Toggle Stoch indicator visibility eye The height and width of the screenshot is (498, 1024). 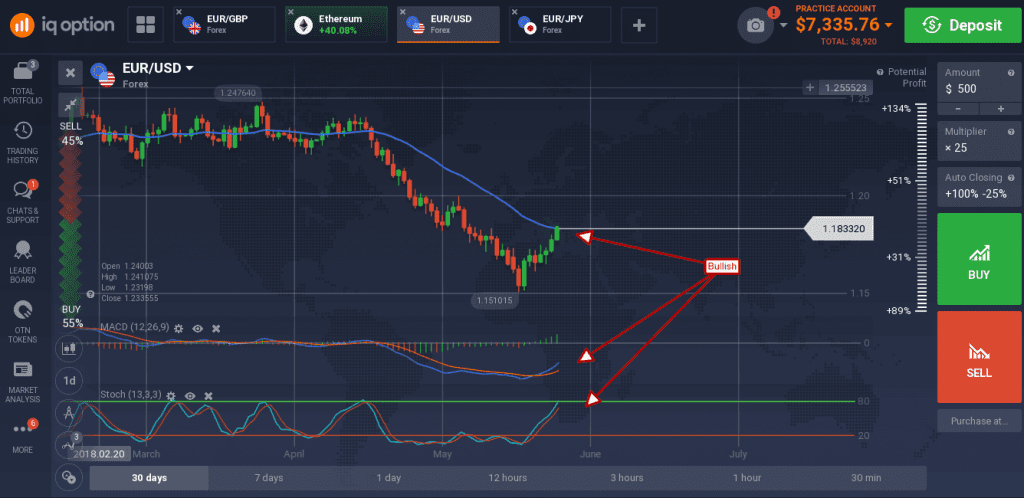click(x=190, y=396)
